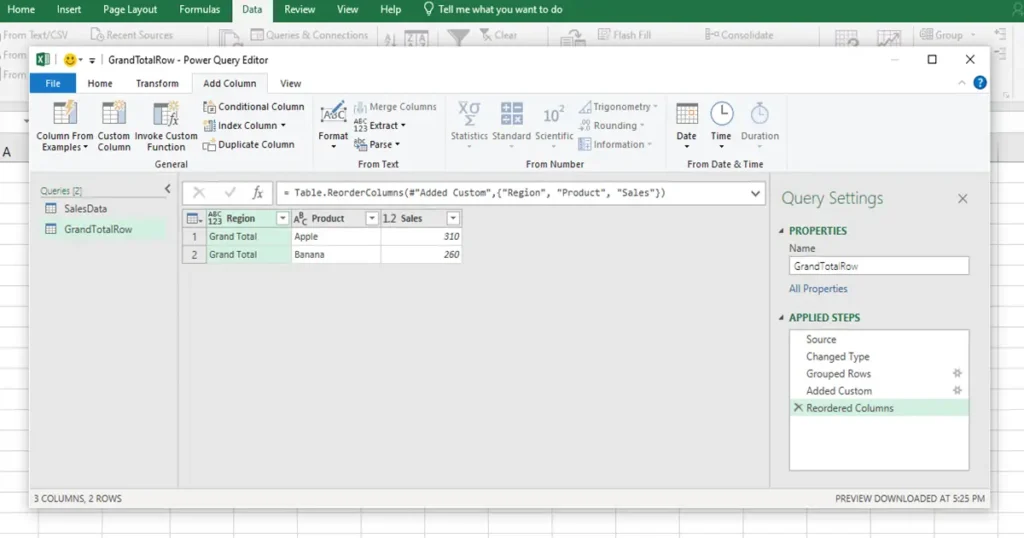
Task: Cancel formula edit with X icon
Action: pos(199,193)
